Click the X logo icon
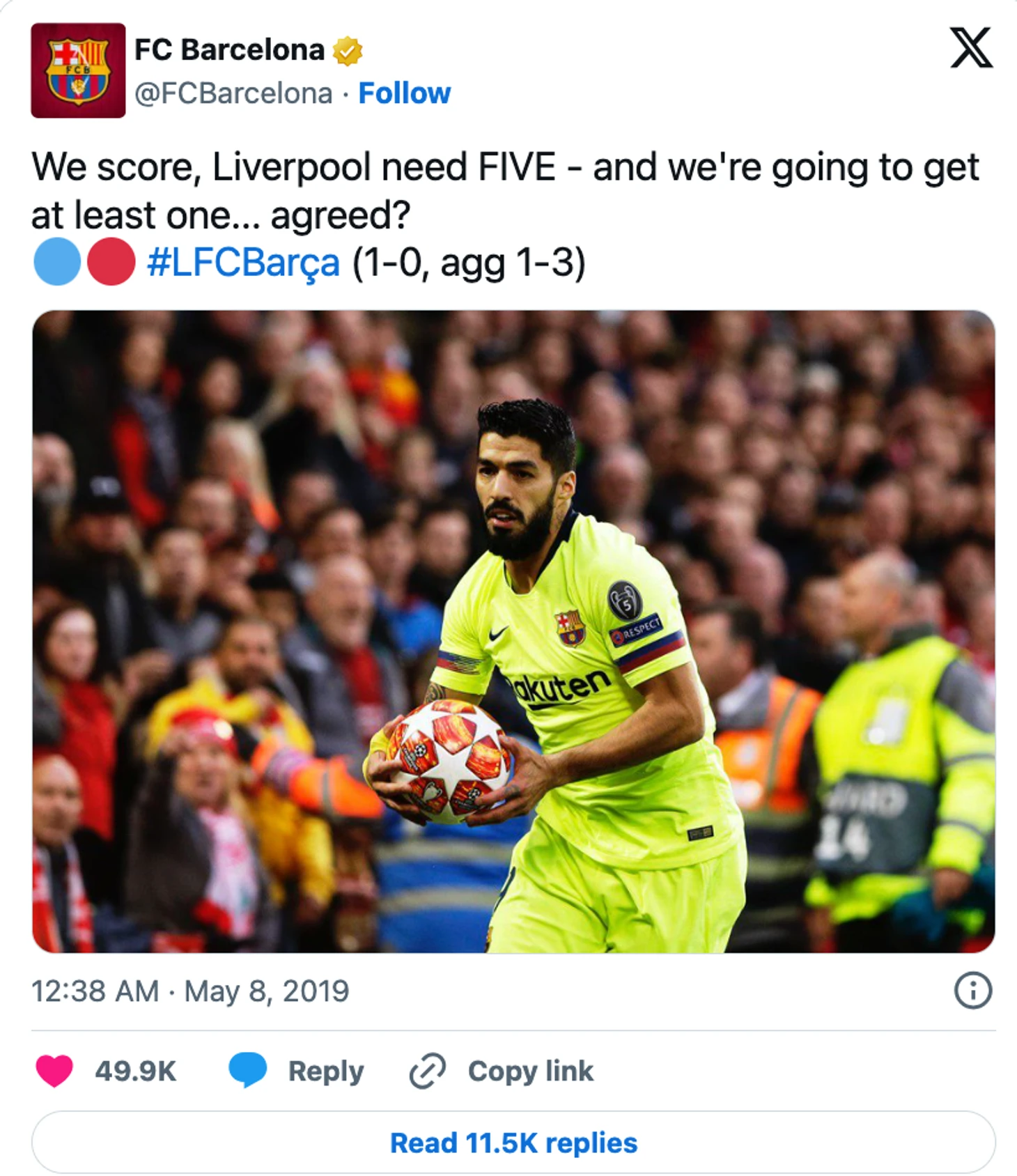 pos(971,47)
